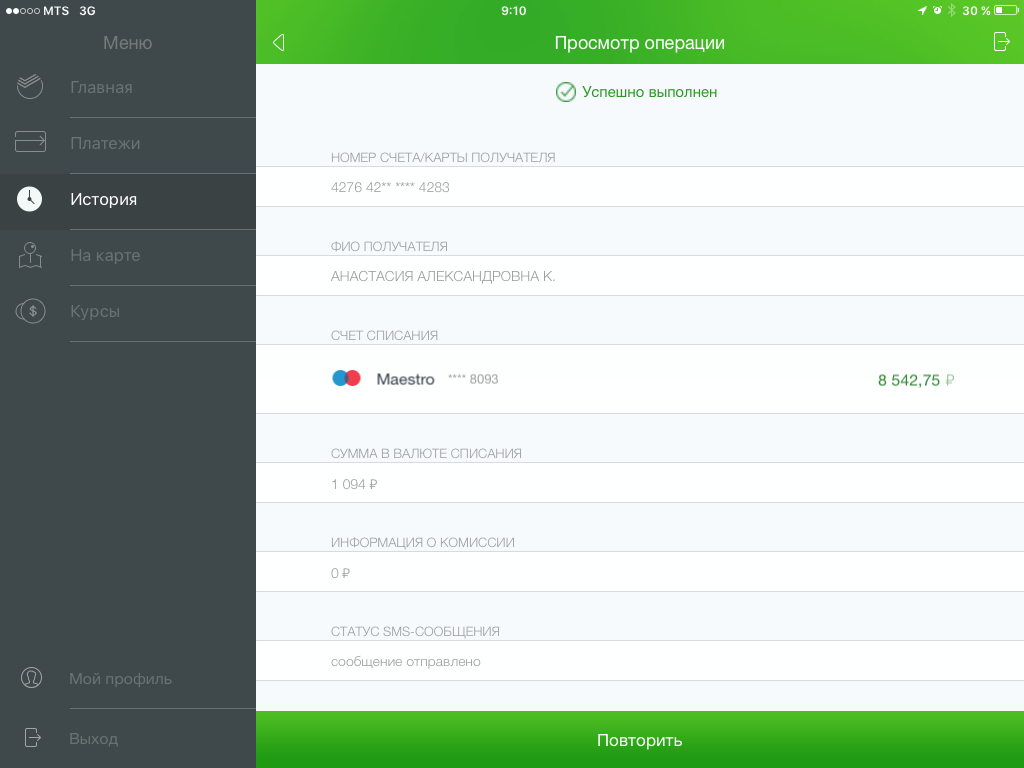Tap the location arrow in status bar

point(922,10)
